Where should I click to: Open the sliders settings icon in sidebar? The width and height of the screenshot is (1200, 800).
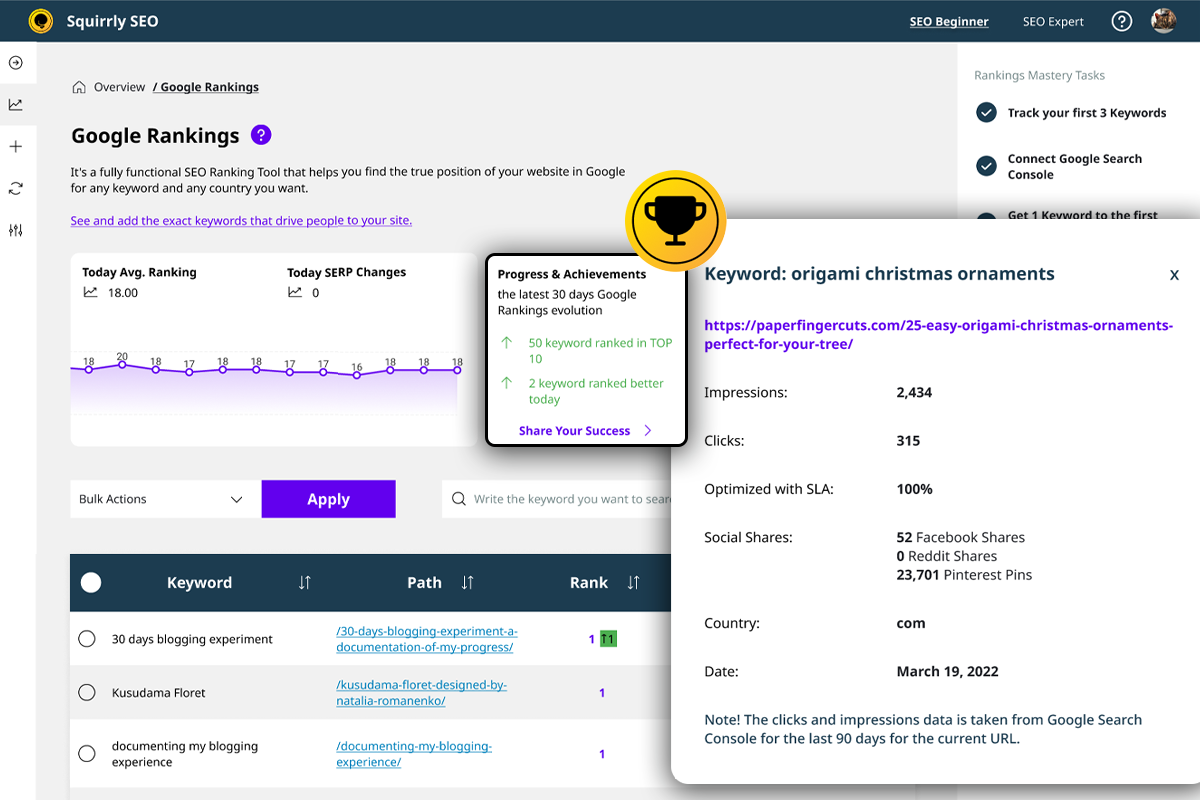tap(16, 230)
